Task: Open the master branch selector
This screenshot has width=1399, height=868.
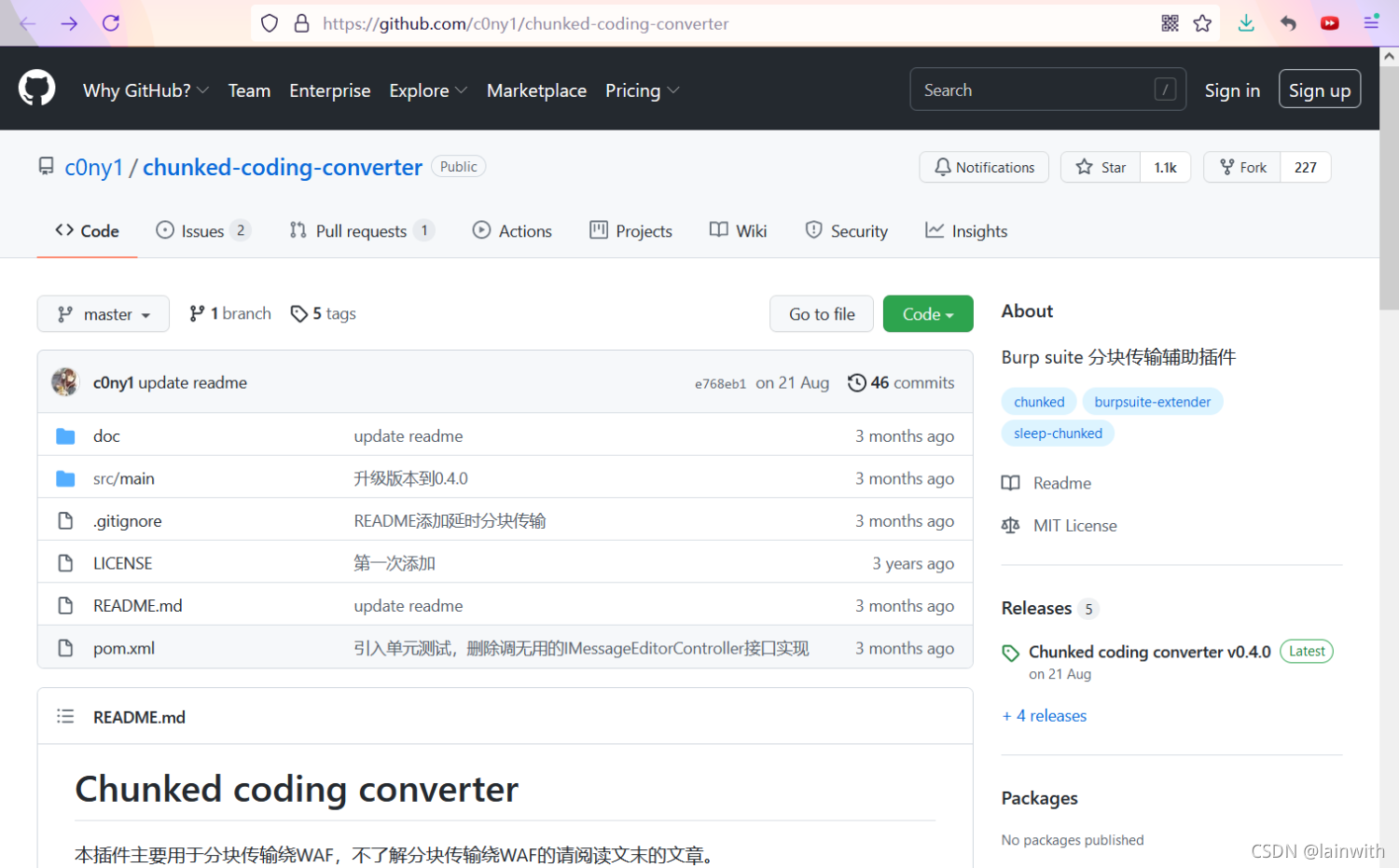Action: pos(104,314)
